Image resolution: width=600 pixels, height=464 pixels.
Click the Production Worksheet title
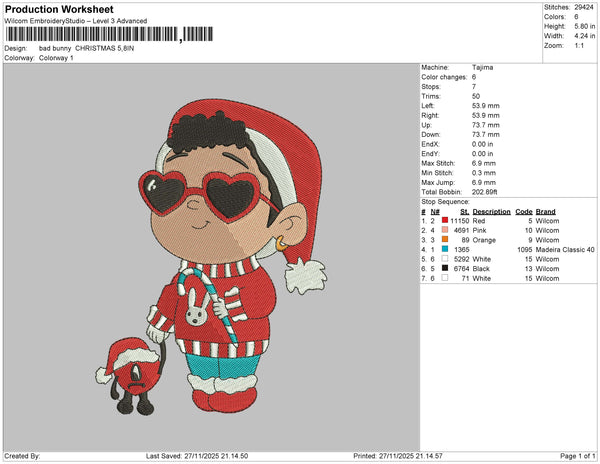[x=59, y=9]
